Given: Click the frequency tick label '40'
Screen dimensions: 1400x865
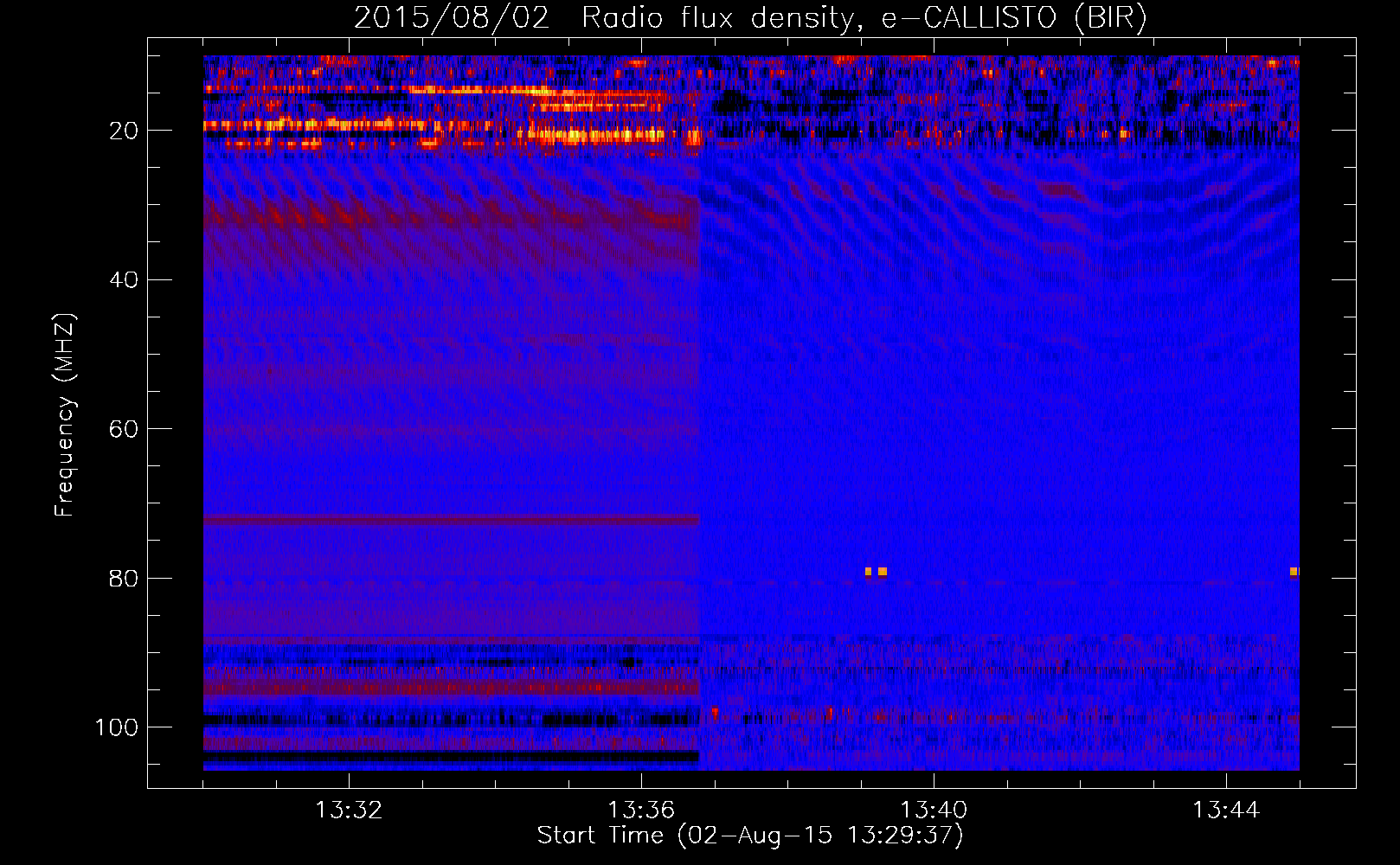Looking at the screenshot, I should click(x=123, y=280).
